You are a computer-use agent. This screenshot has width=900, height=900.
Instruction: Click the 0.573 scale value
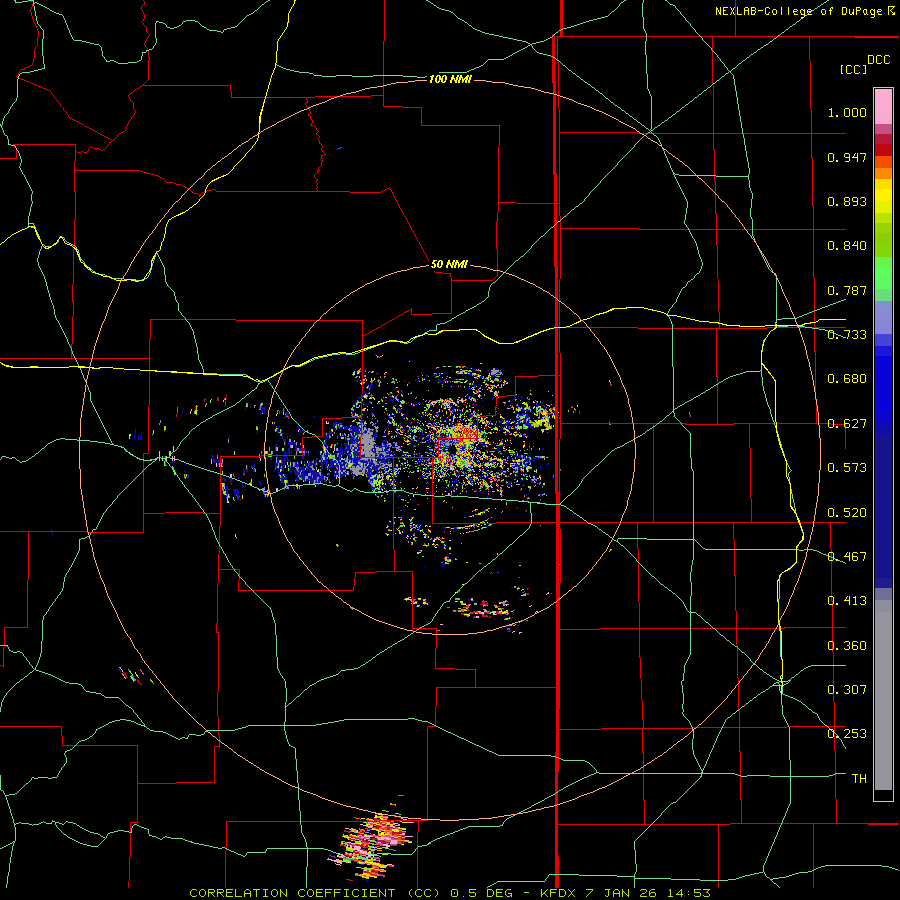pyautogui.click(x=847, y=468)
